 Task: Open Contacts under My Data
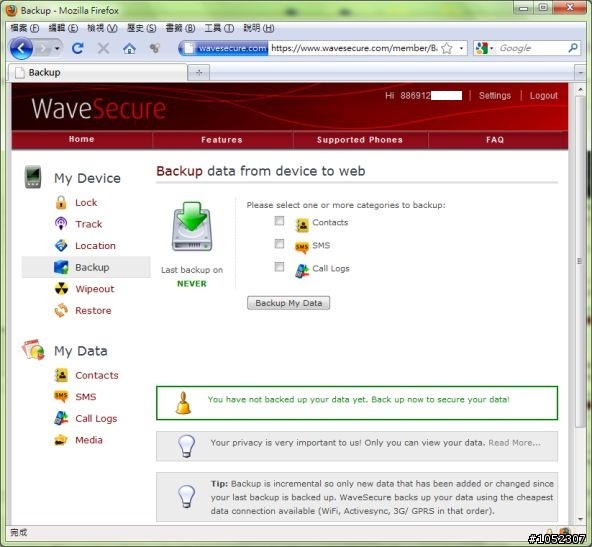[97, 375]
